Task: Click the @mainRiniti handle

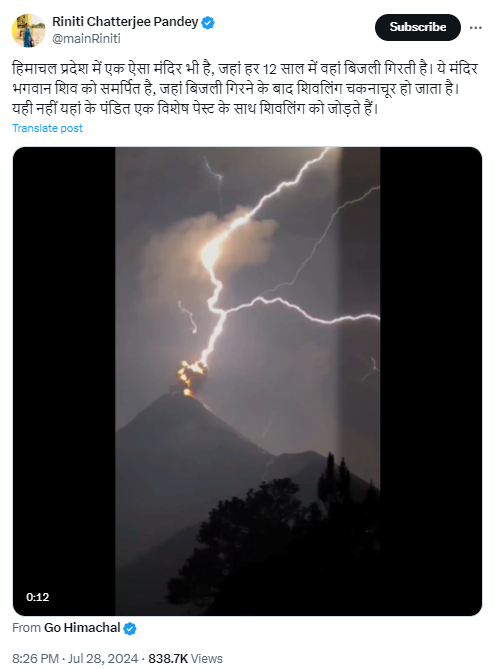Action: (86, 39)
